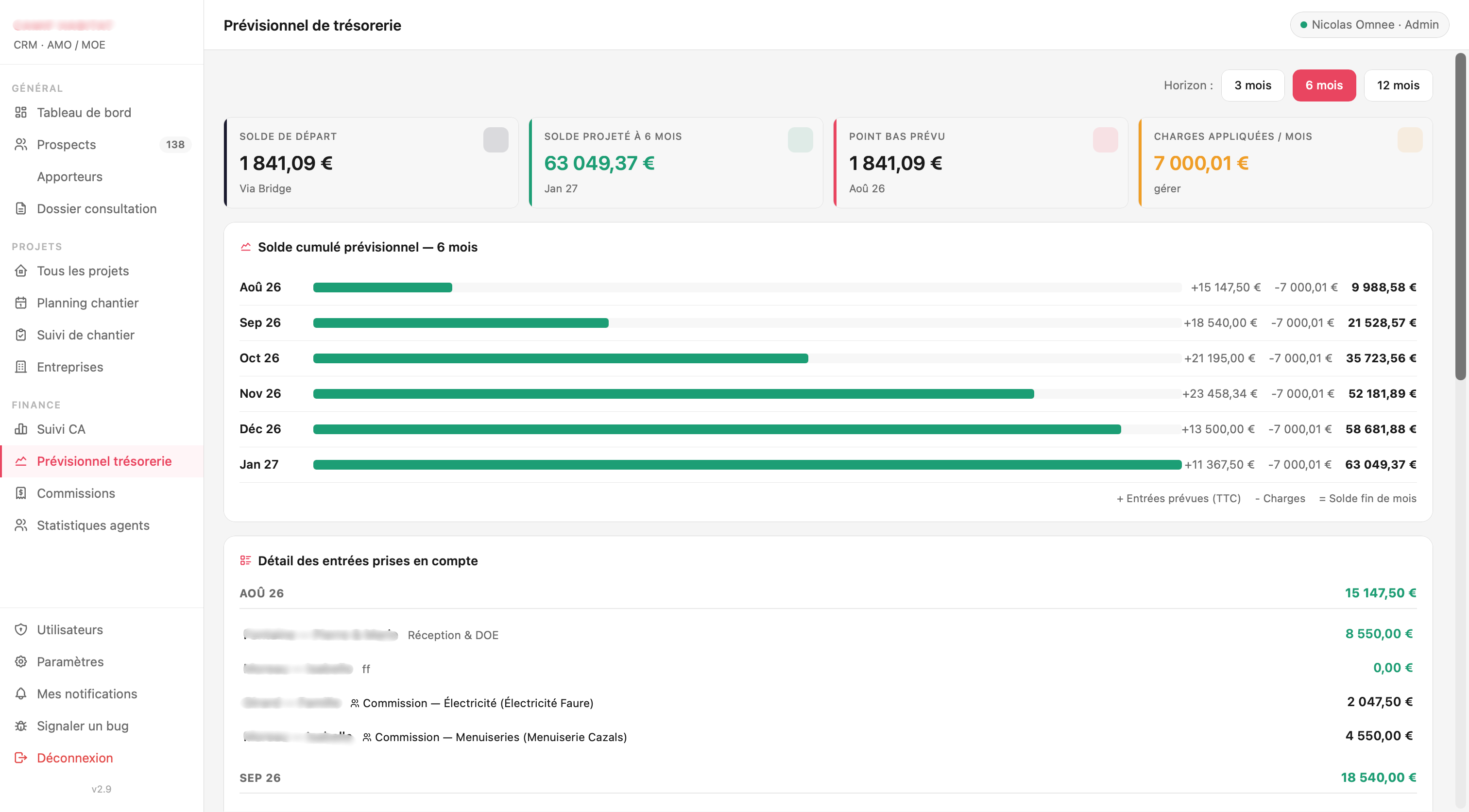
Task: Click the Prospects people icon
Action: [x=21, y=144]
